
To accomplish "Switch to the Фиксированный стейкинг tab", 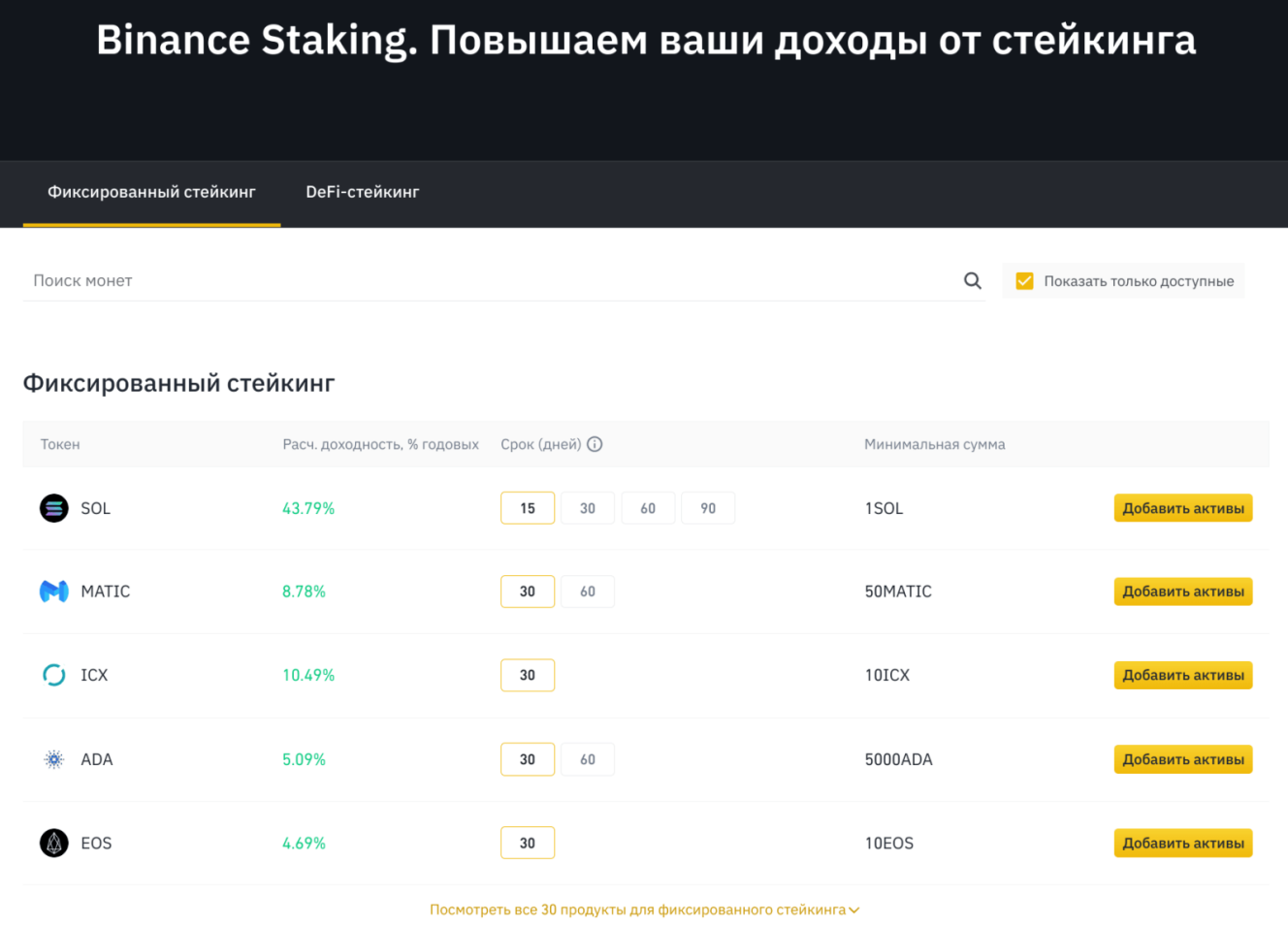I will coord(151,192).
